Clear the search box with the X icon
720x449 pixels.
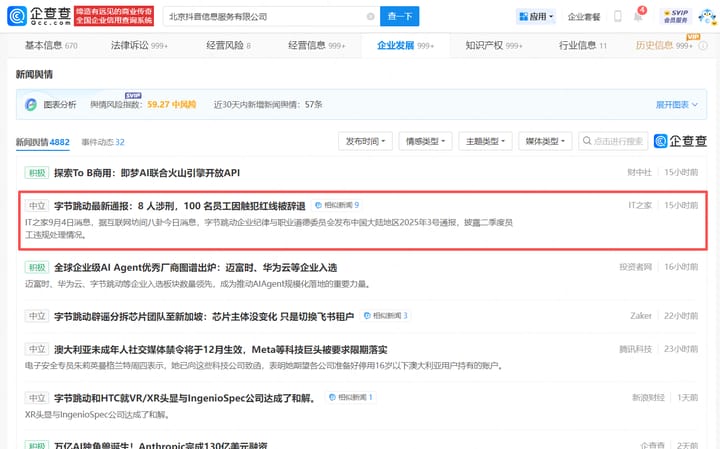[370, 17]
